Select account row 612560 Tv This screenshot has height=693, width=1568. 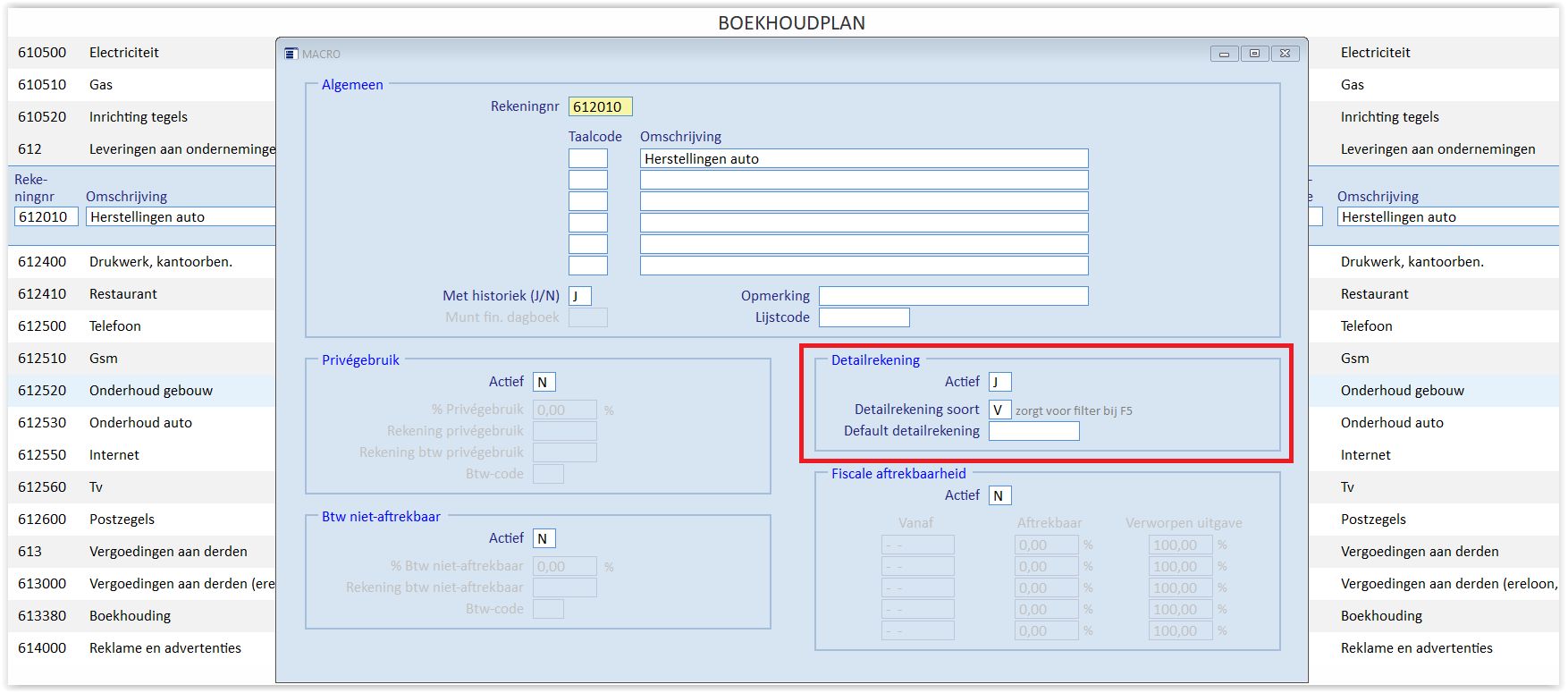(x=142, y=487)
